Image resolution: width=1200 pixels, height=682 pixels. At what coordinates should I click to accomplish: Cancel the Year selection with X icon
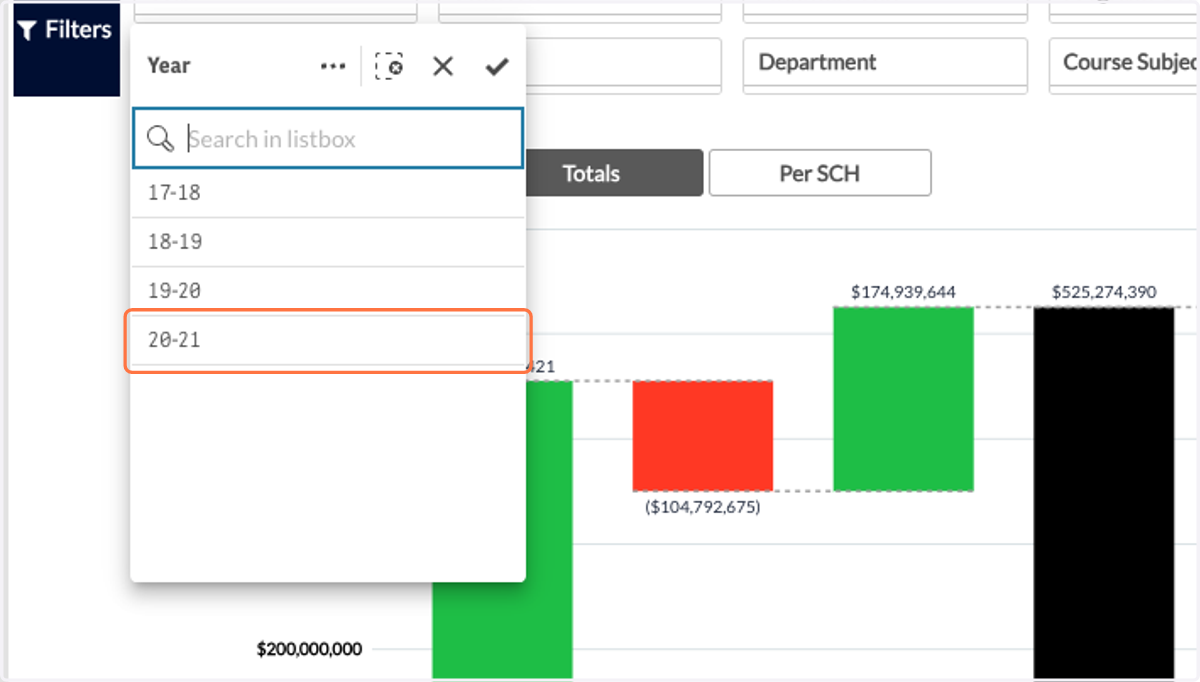443,67
